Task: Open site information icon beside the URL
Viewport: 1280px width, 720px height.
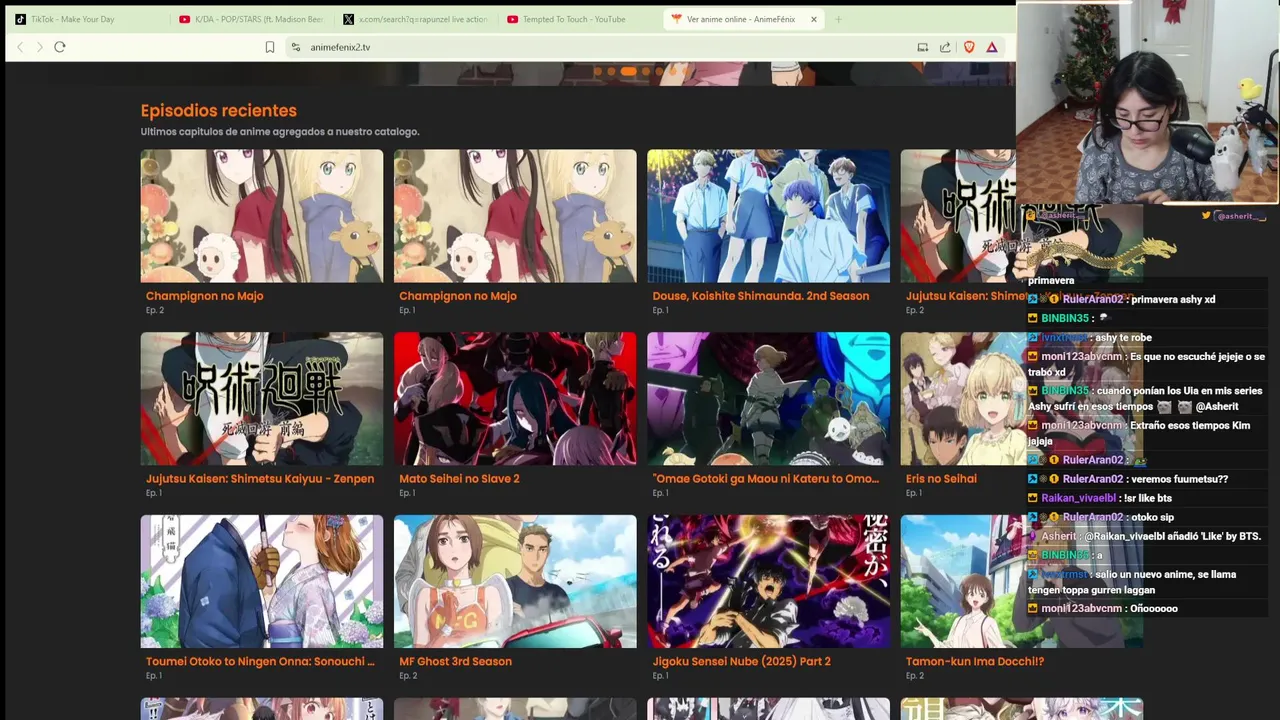Action: pos(295,47)
